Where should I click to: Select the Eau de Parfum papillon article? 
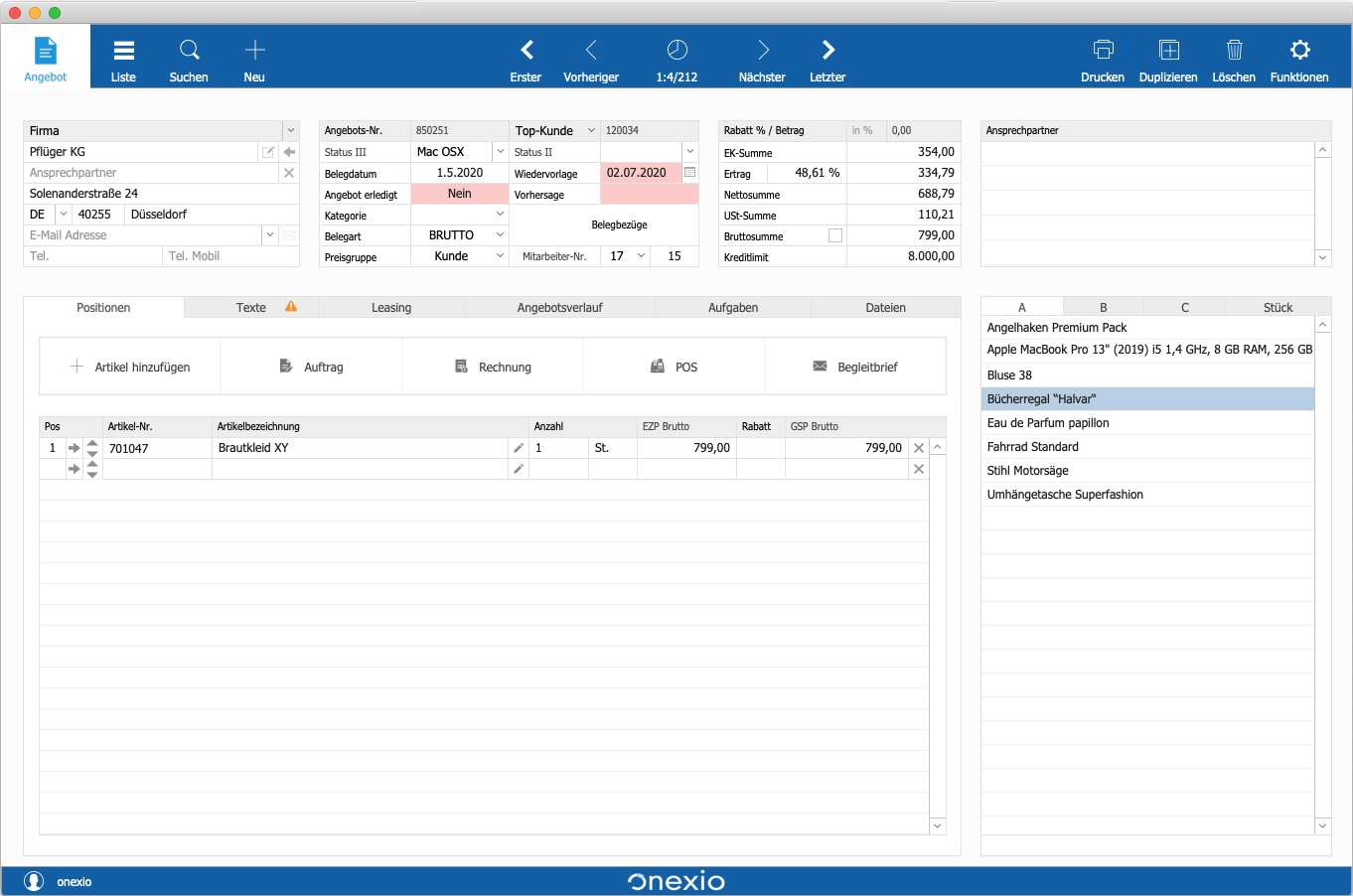coord(1147,423)
